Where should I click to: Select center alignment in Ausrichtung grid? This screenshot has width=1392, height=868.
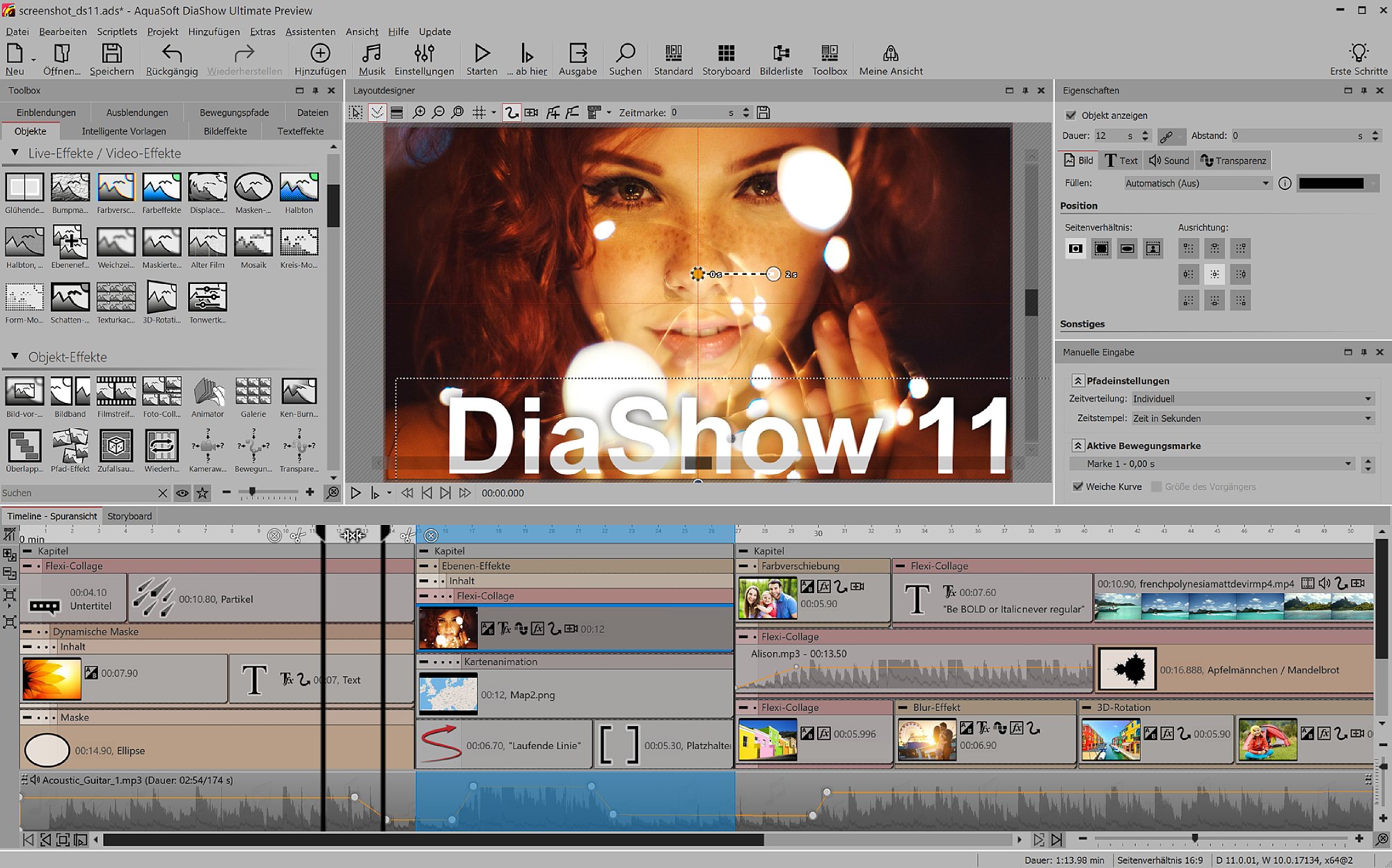click(1215, 274)
